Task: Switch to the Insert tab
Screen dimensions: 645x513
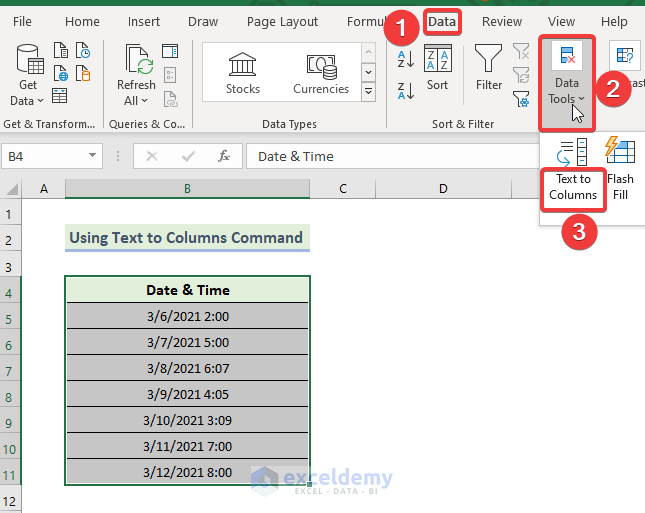Action: [x=144, y=21]
